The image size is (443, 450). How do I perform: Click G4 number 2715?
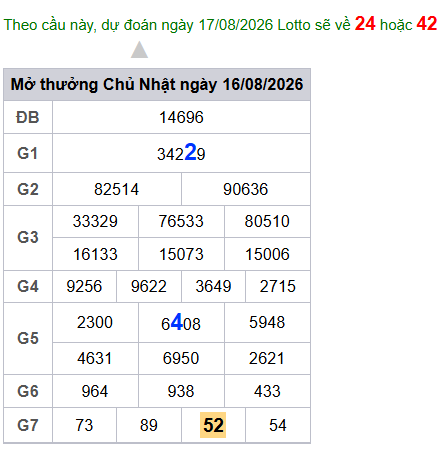(278, 286)
